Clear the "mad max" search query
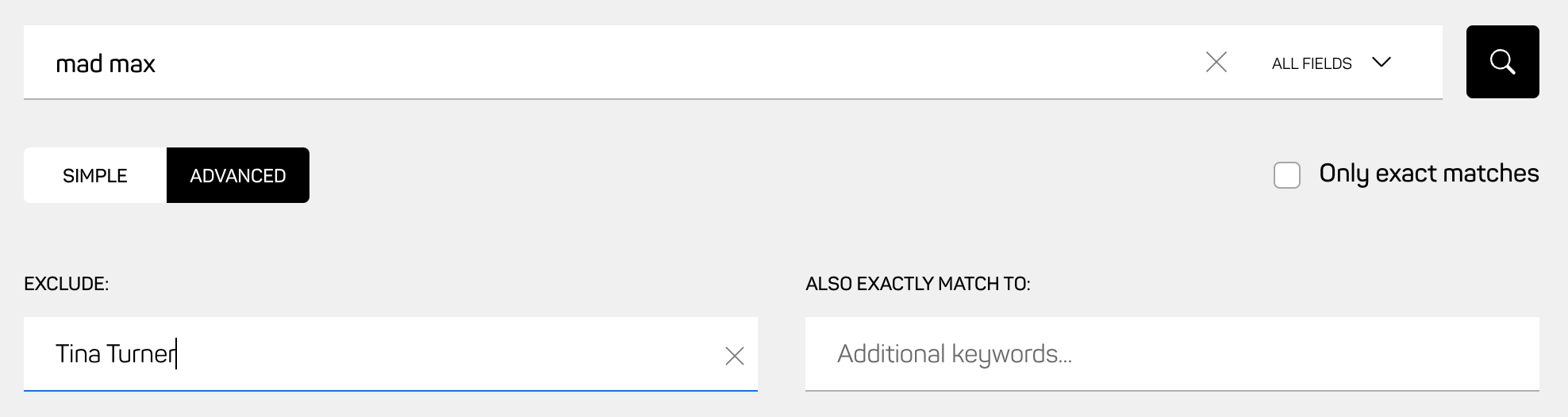This screenshot has width=1568, height=417. point(1216,62)
